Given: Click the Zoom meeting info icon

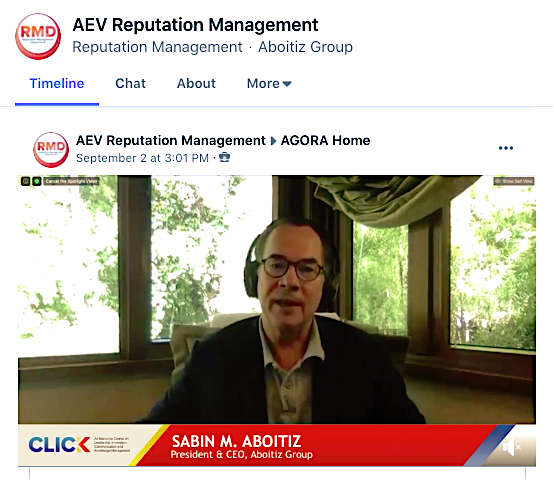Looking at the screenshot, I should pyautogui.click(x=26, y=181).
